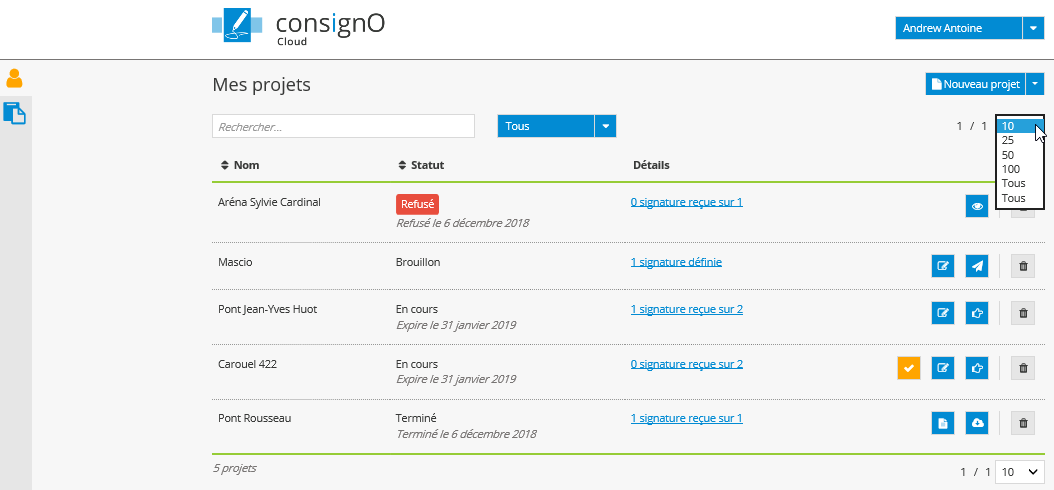
Task: Click the pointing hand icon for Pont Jean-Yves Huot
Action: pyautogui.click(x=977, y=313)
